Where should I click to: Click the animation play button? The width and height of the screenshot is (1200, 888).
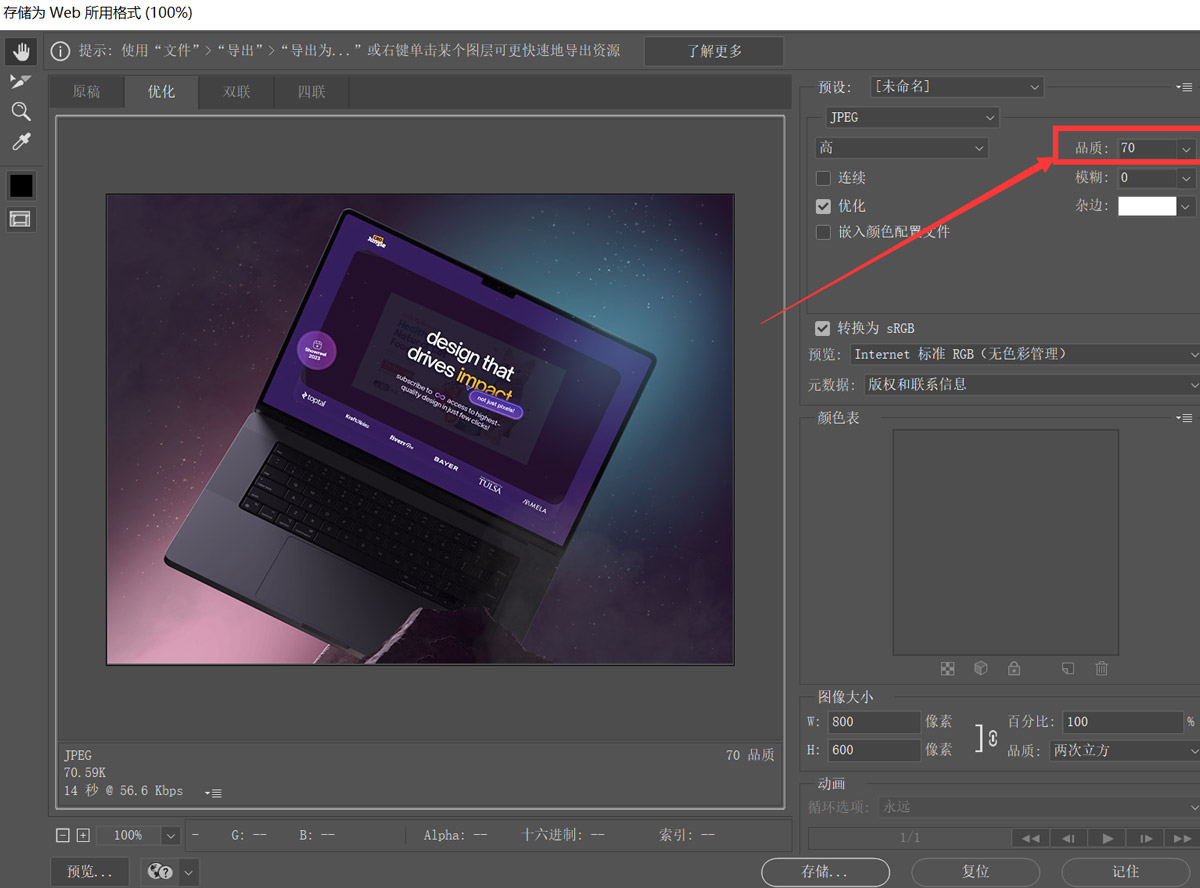pyautogui.click(x=1107, y=838)
